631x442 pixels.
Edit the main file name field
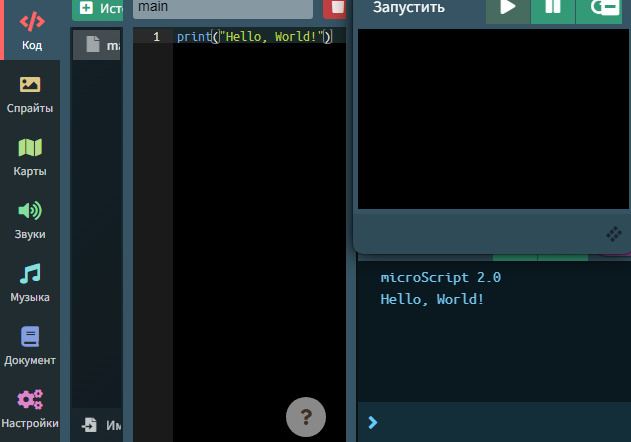[x=223, y=8]
